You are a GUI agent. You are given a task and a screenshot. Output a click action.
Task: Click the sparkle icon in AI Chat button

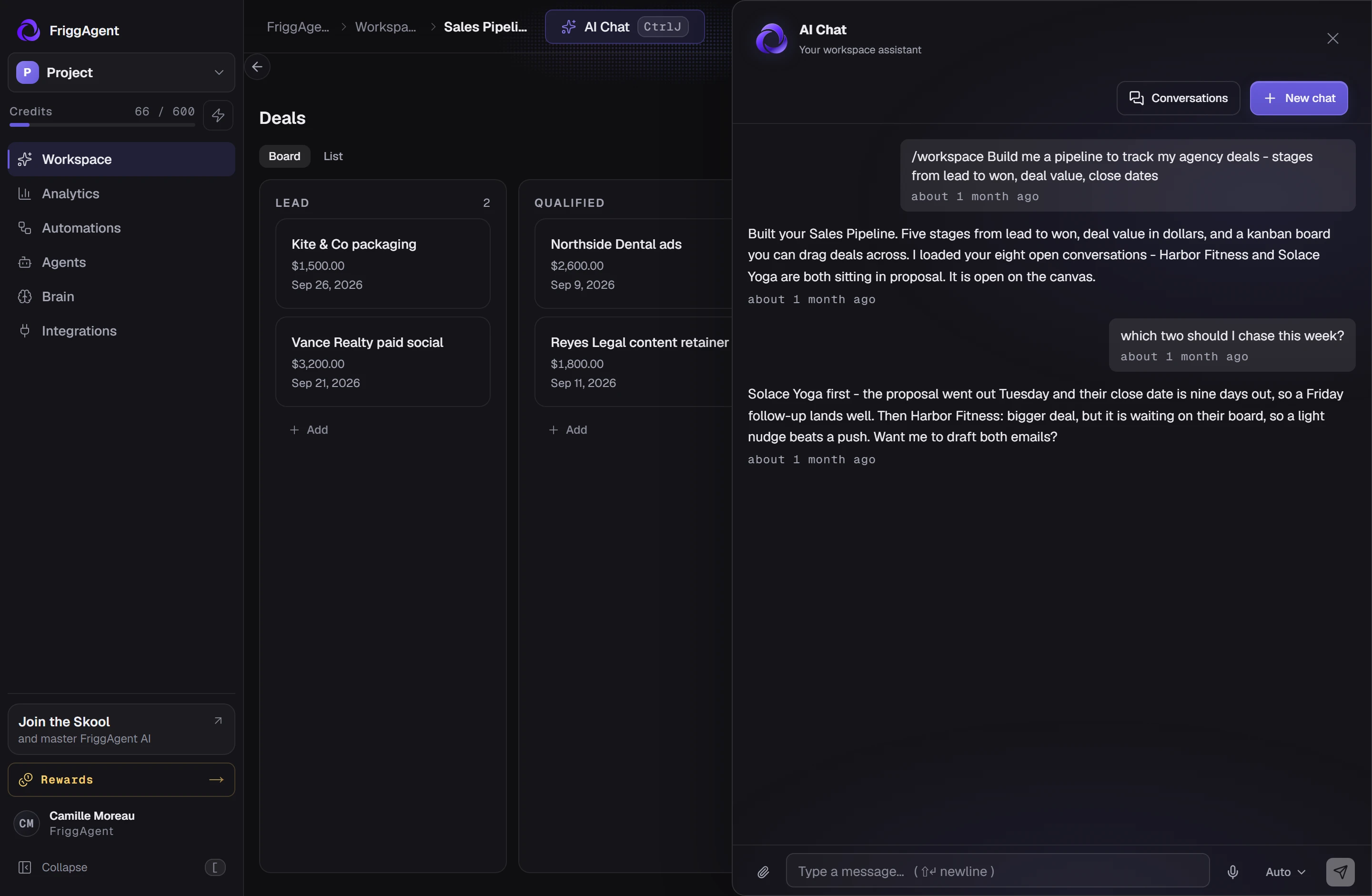(568, 27)
